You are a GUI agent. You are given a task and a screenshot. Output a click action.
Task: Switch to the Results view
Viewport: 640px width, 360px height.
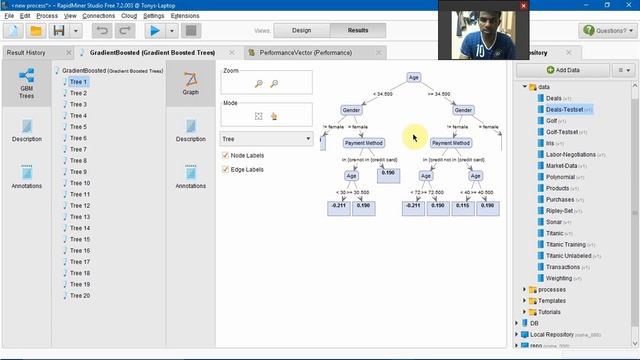coord(358,30)
